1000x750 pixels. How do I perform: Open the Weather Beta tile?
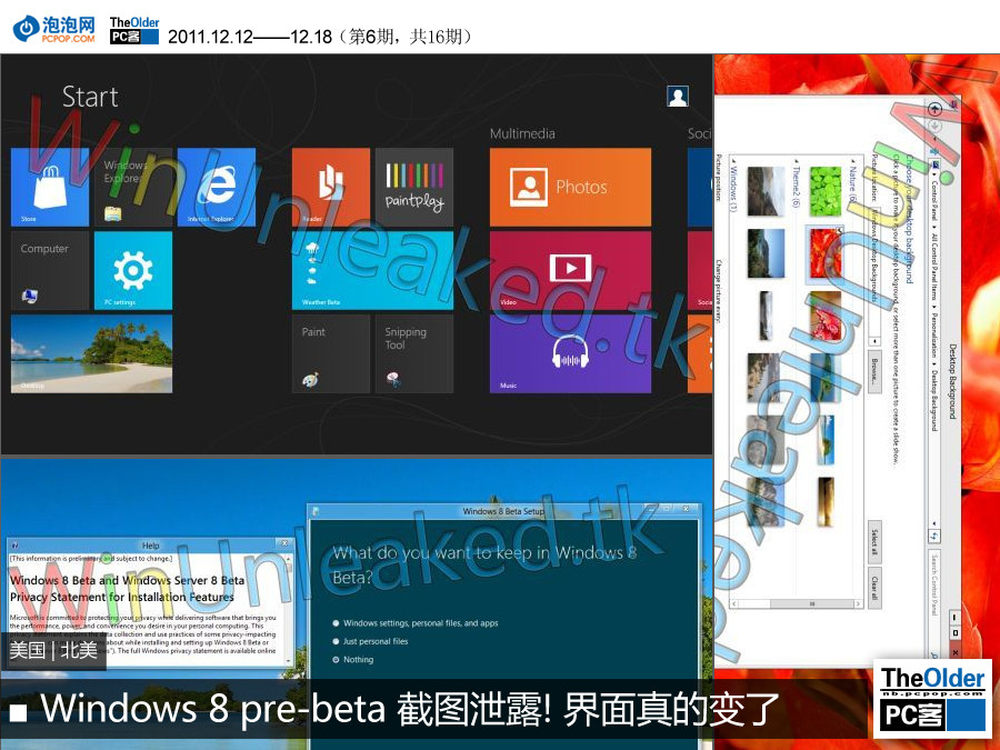click(x=372, y=270)
